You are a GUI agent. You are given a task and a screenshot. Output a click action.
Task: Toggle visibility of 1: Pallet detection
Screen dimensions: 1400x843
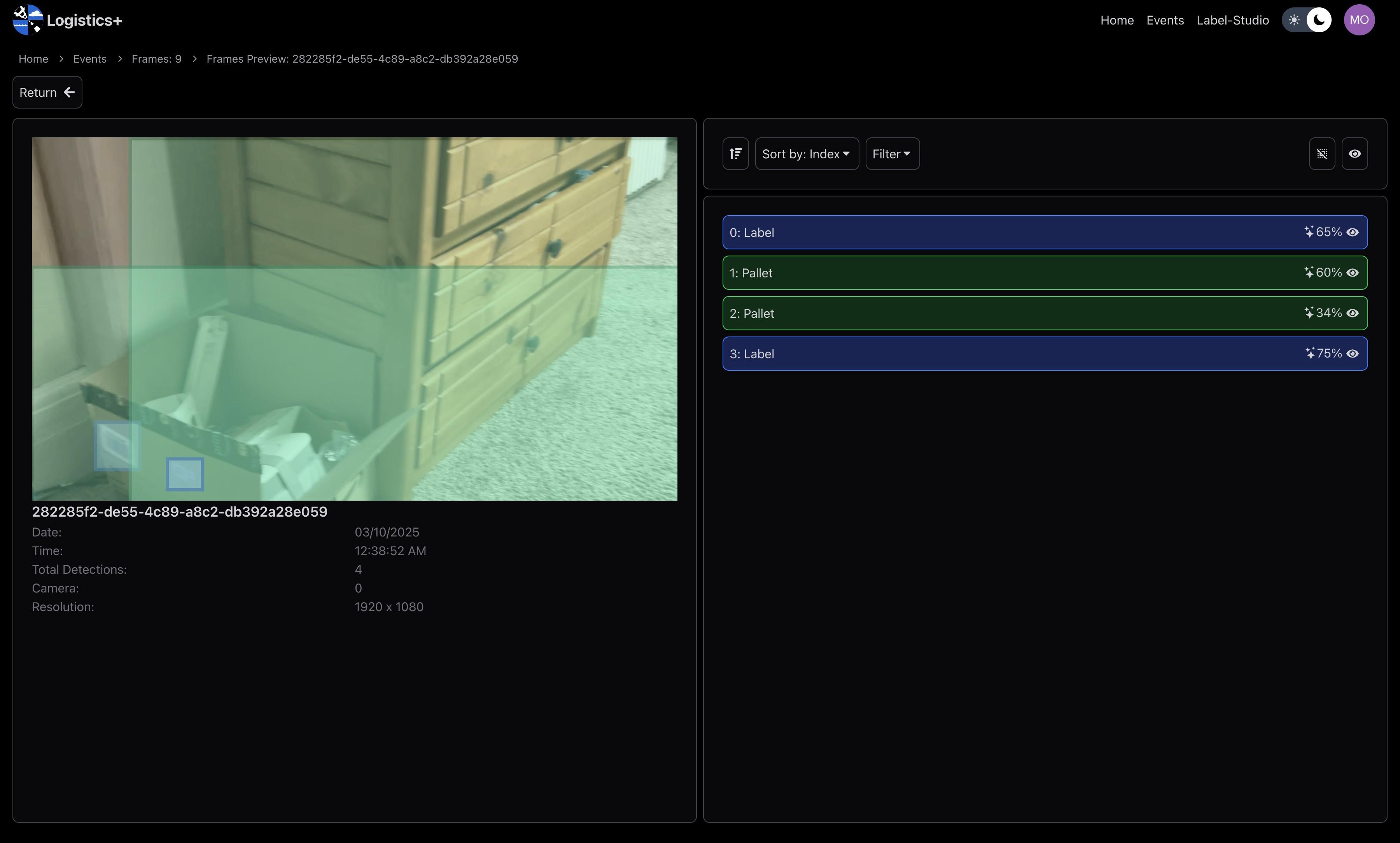(x=1352, y=273)
